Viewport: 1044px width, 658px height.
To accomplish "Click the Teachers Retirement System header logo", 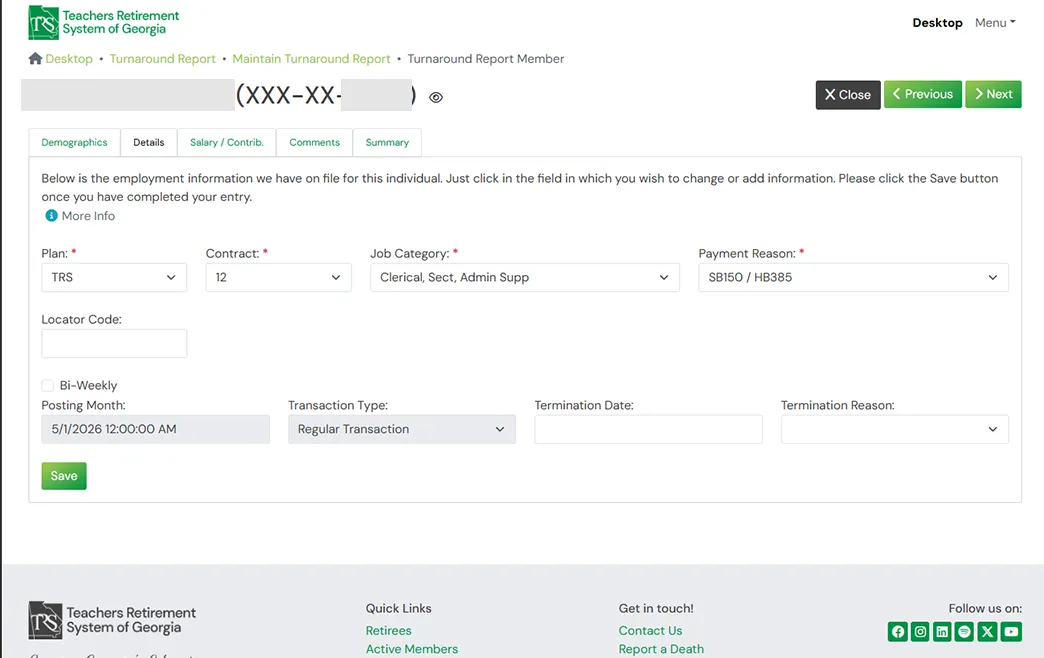I will [104, 22].
